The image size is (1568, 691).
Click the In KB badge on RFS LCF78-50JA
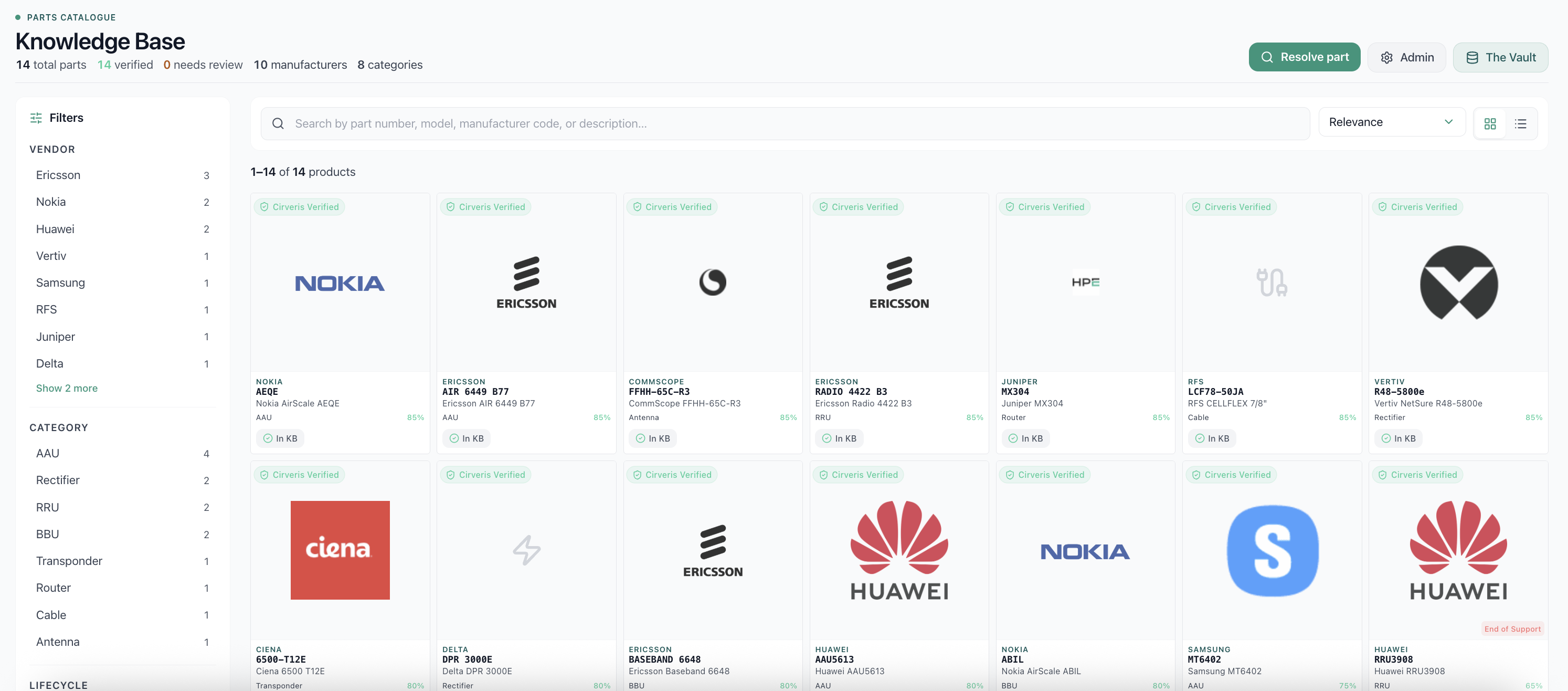(1212, 438)
